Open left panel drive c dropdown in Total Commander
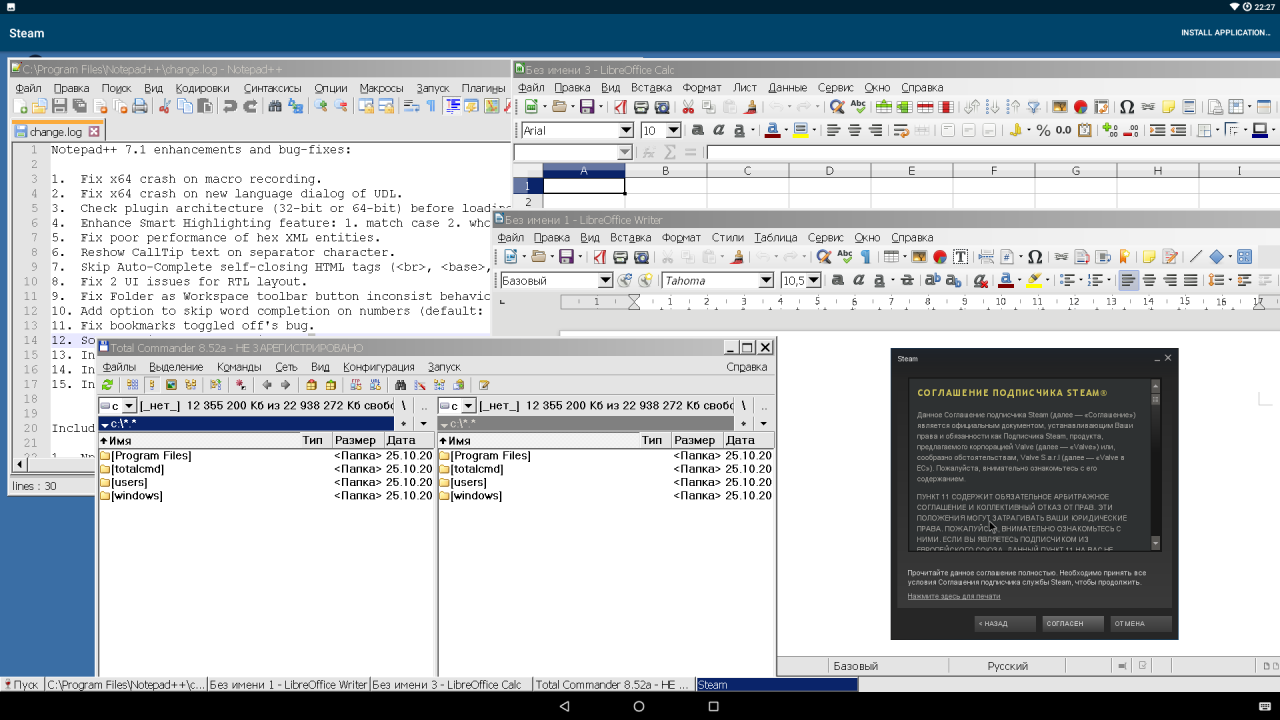1280x720 pixels. pyautogui.click(x=129, y=406)
